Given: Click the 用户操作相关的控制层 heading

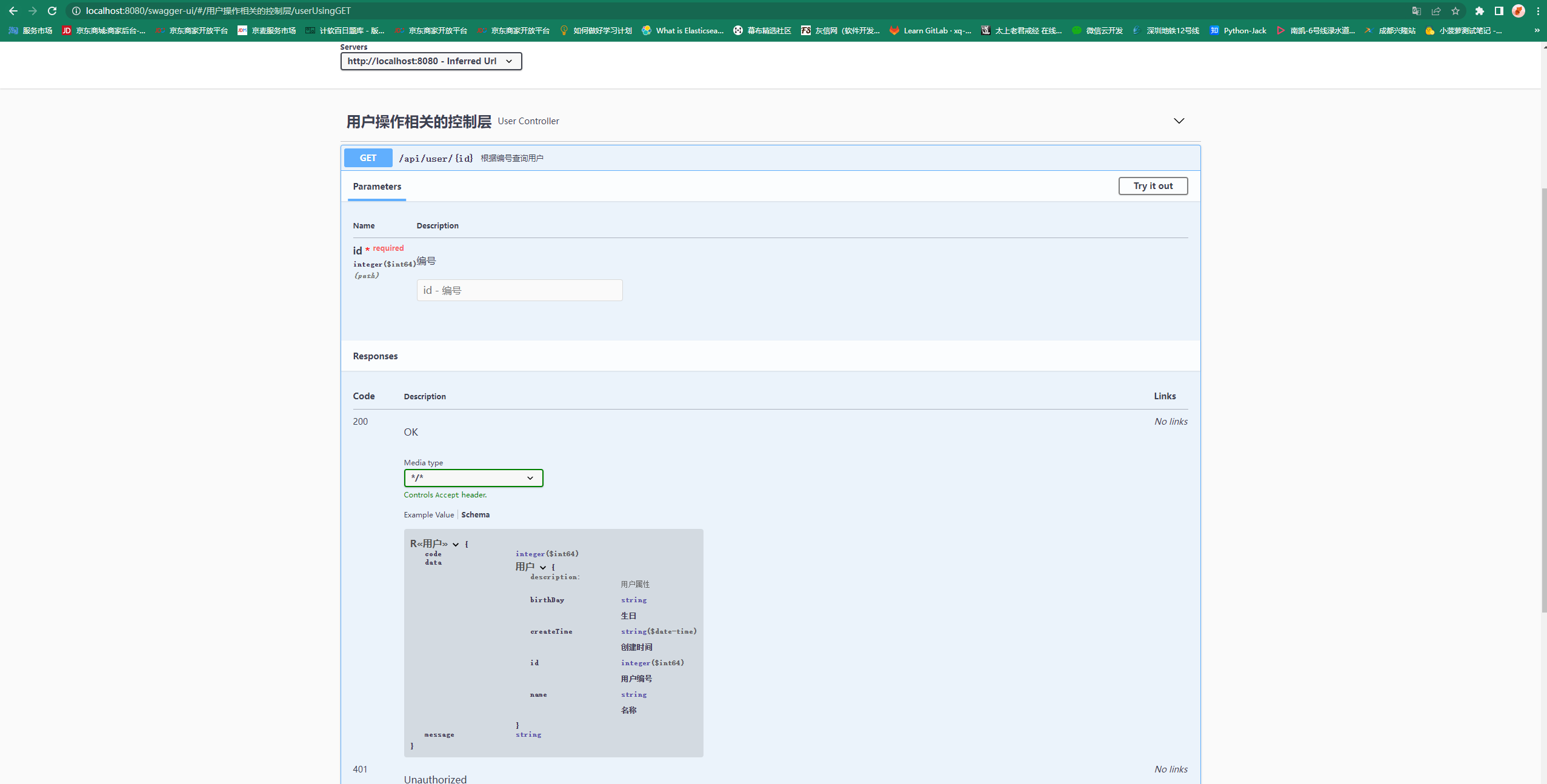Looking at the screenshot, I should [x=419, y=122].
